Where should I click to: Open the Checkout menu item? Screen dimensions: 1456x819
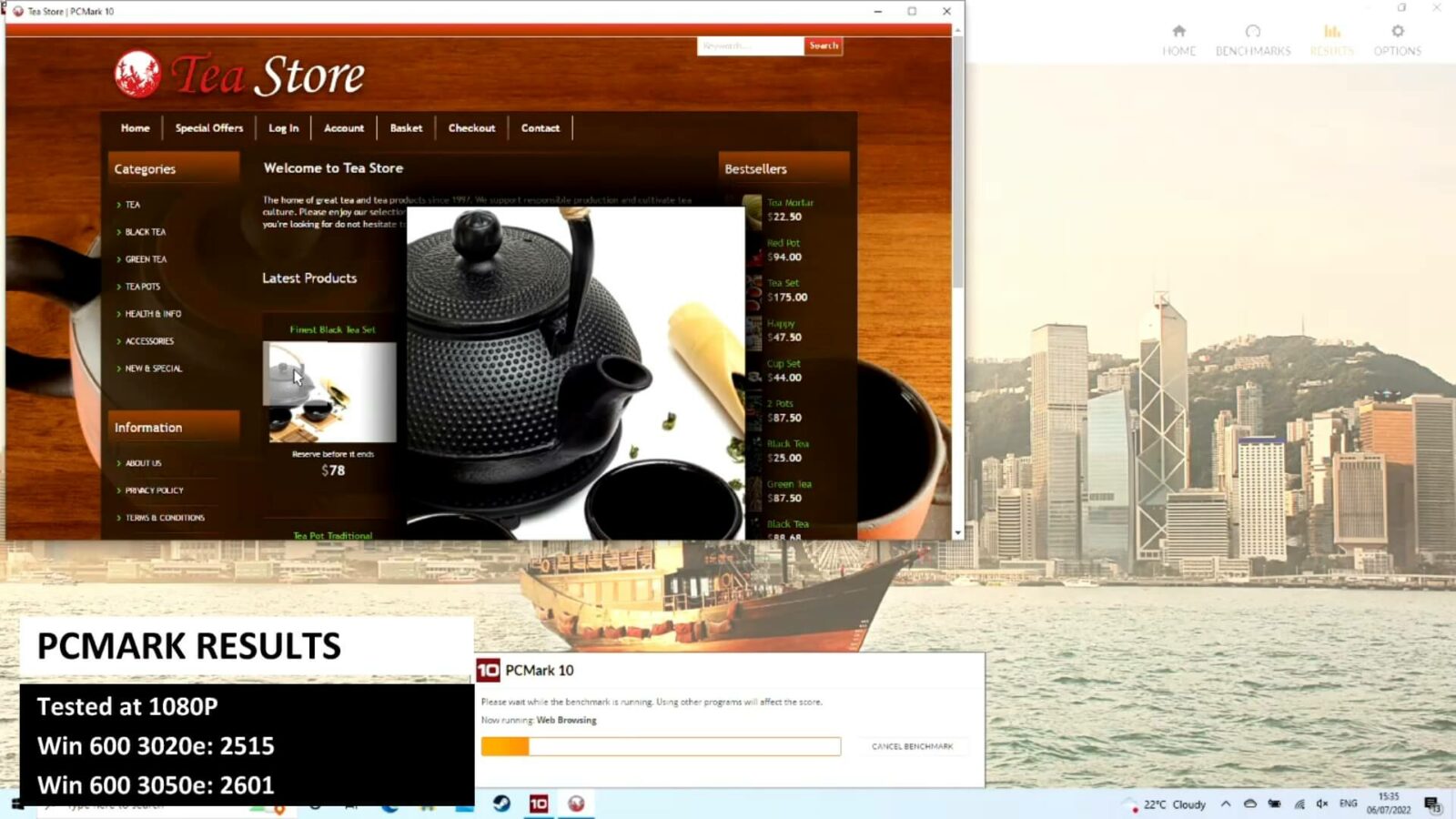[471, 128]
